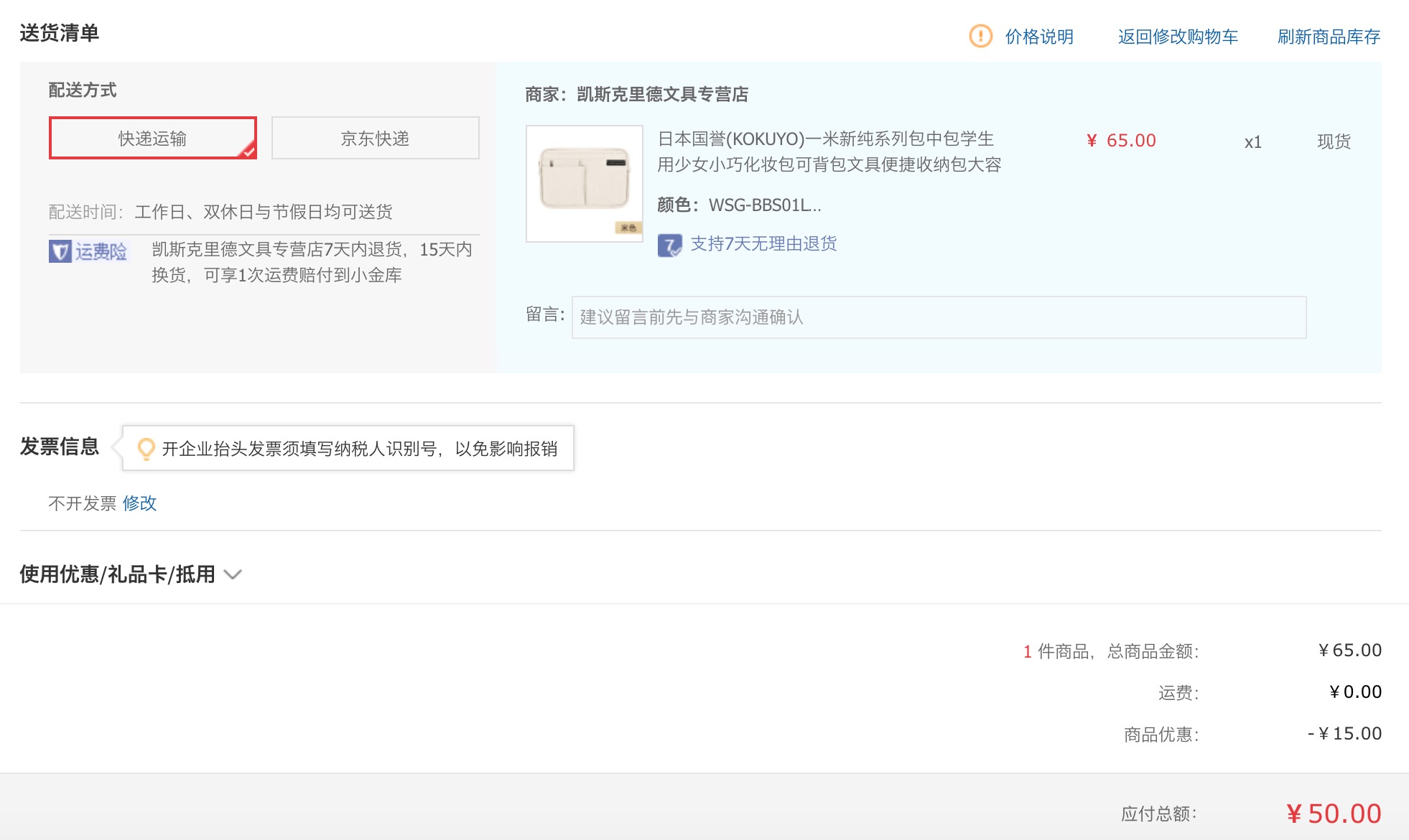
Task: Click the orange price notice exclamation icon
Action: pyautogui.click(x=980, y=36)
